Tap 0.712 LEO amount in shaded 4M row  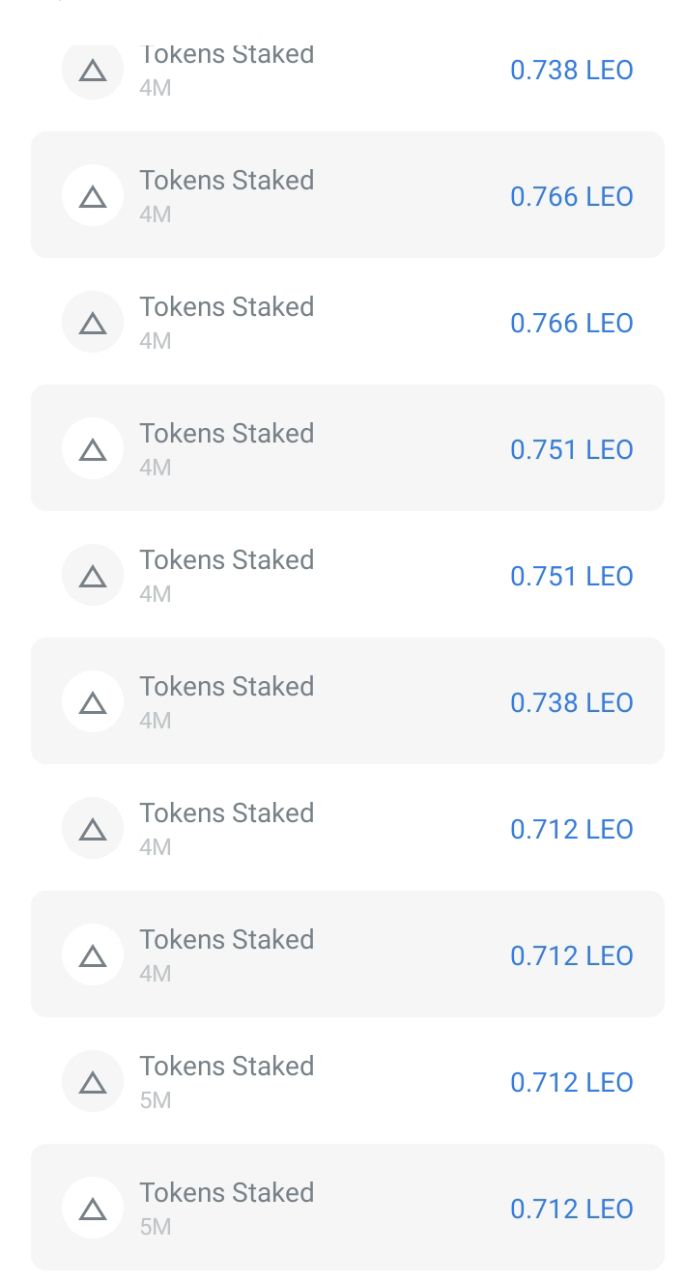pyautogui.click(x=571, y=956)
